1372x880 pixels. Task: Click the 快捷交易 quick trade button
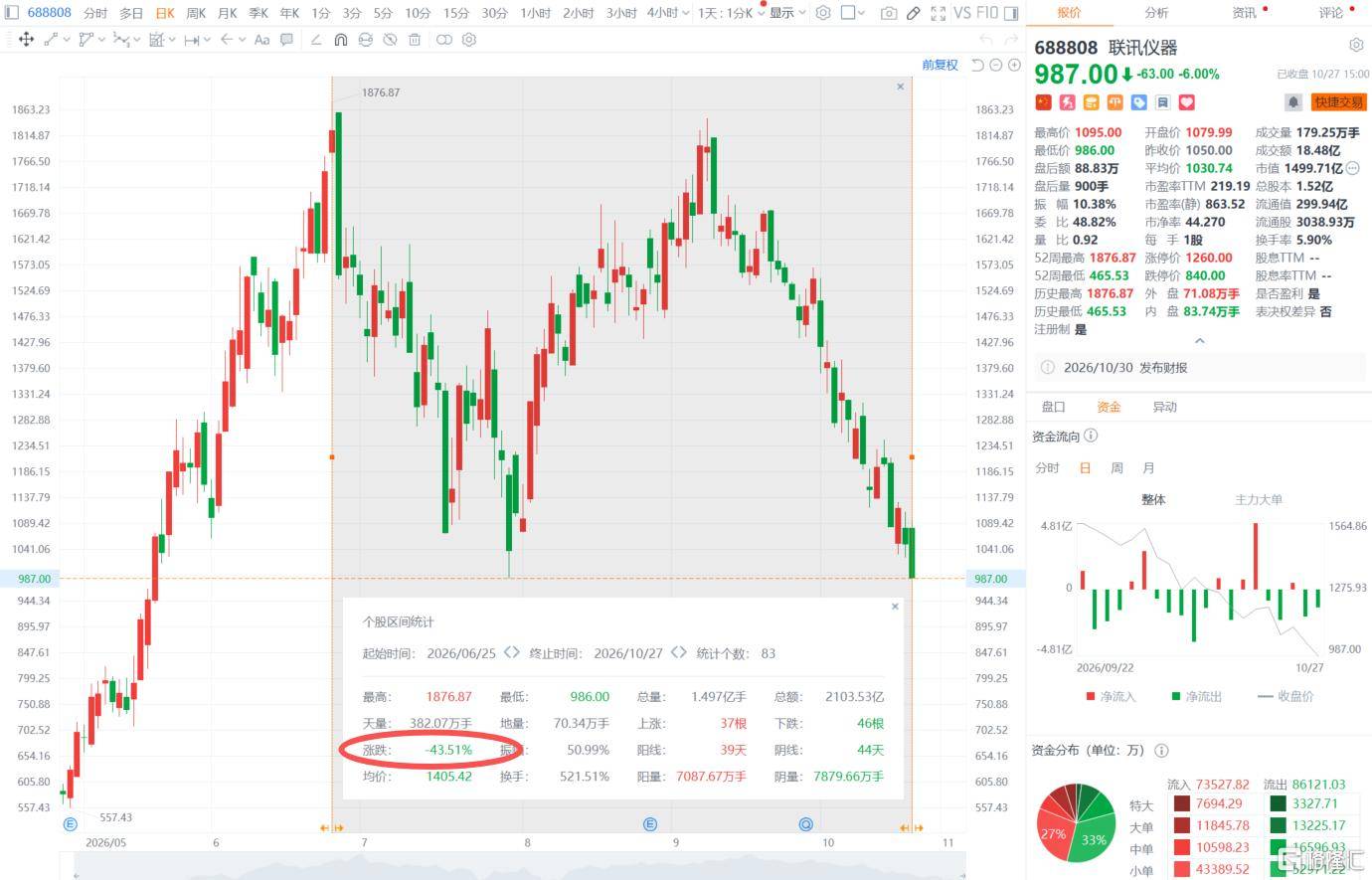coord(1338,101)
